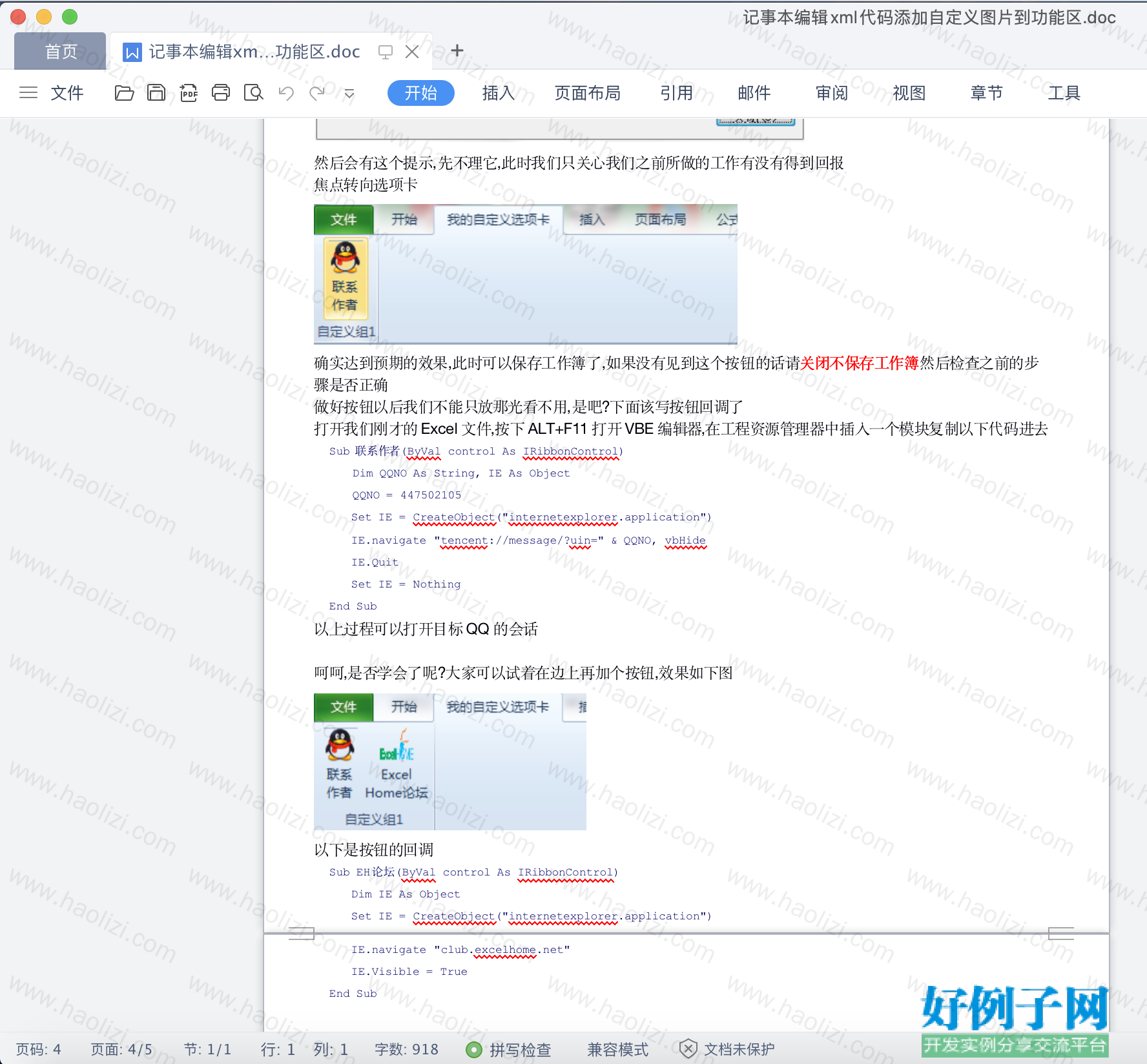Click the first ribbon screenshot image with QQ button
This screenshot has width=1147, height=1064.
pyautogui.click(x=526, y=274)
